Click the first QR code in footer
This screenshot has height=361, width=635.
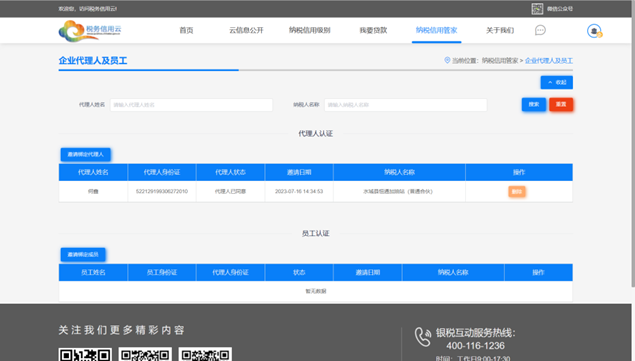point(85,354)
